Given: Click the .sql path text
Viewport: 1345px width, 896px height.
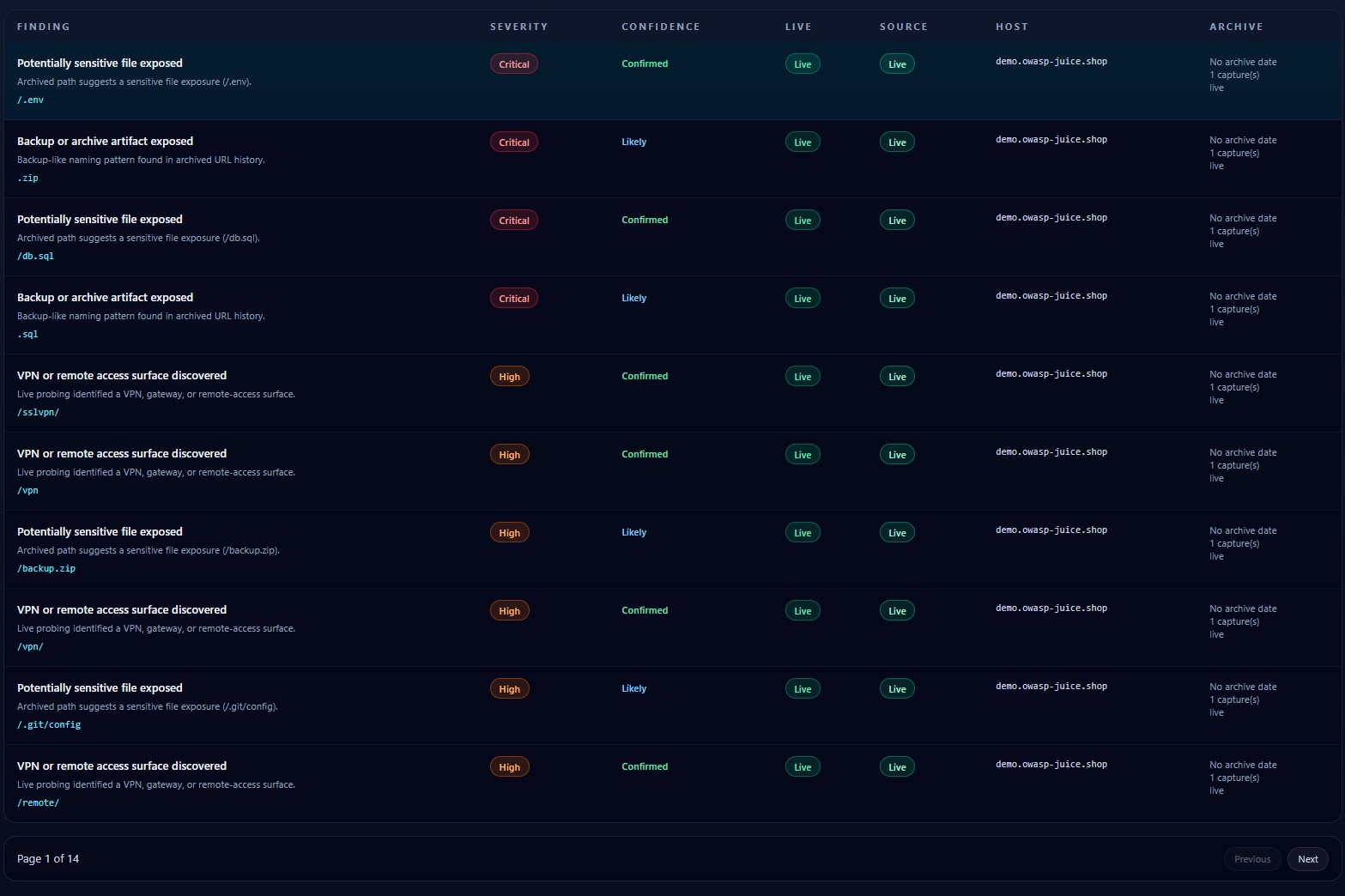Looking at the screenshot, I should pos(27,335).
